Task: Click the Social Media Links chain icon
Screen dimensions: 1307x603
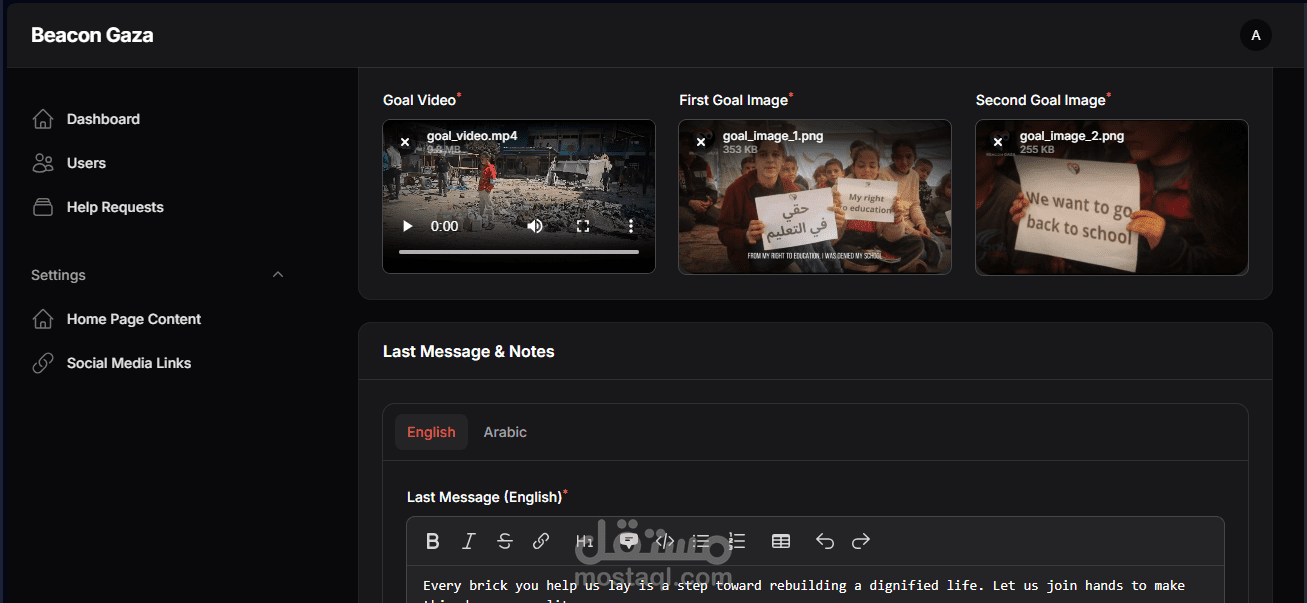Action: tap(43, 363)
